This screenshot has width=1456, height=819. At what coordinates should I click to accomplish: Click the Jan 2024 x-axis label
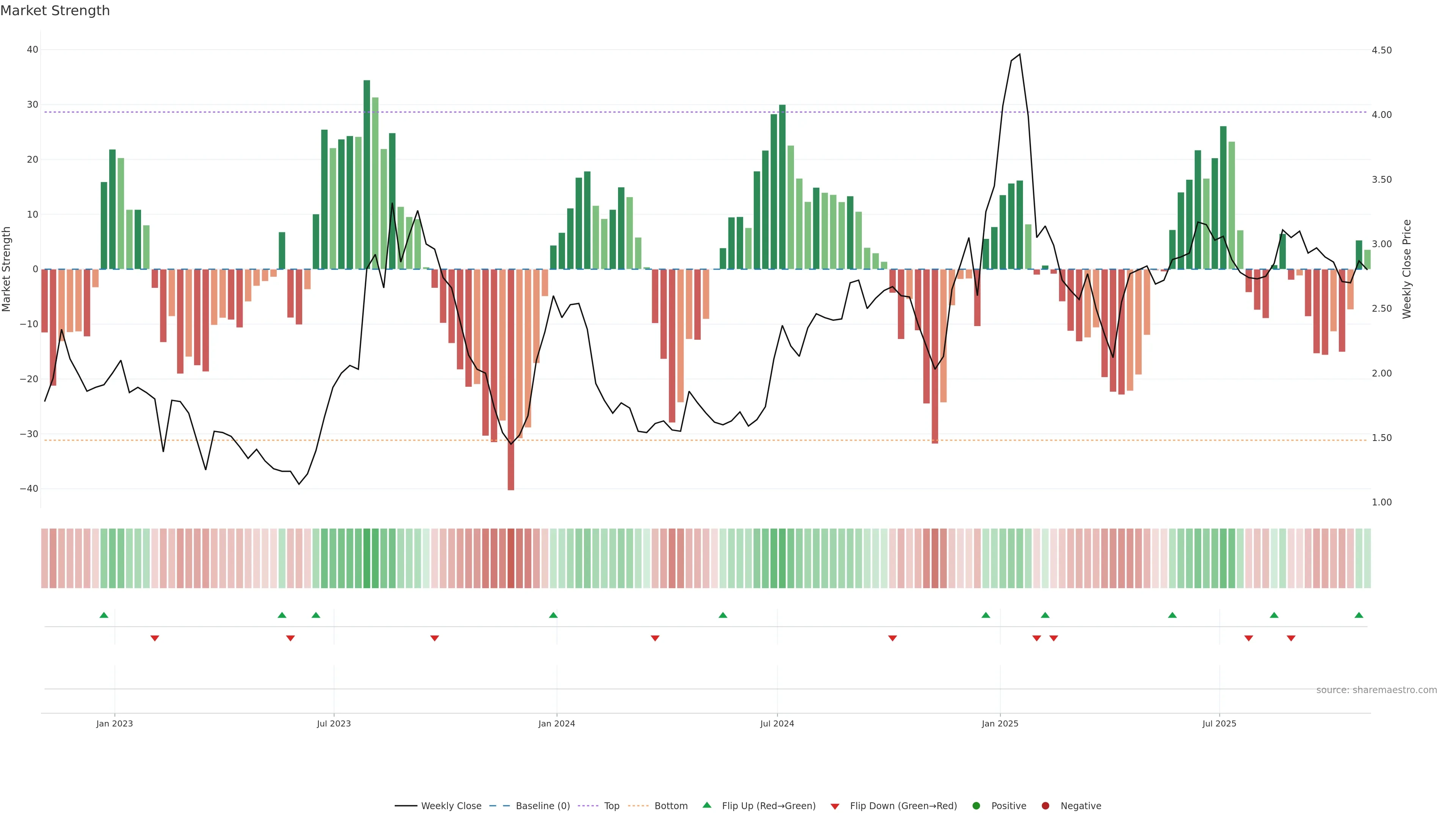pos(556,723)
